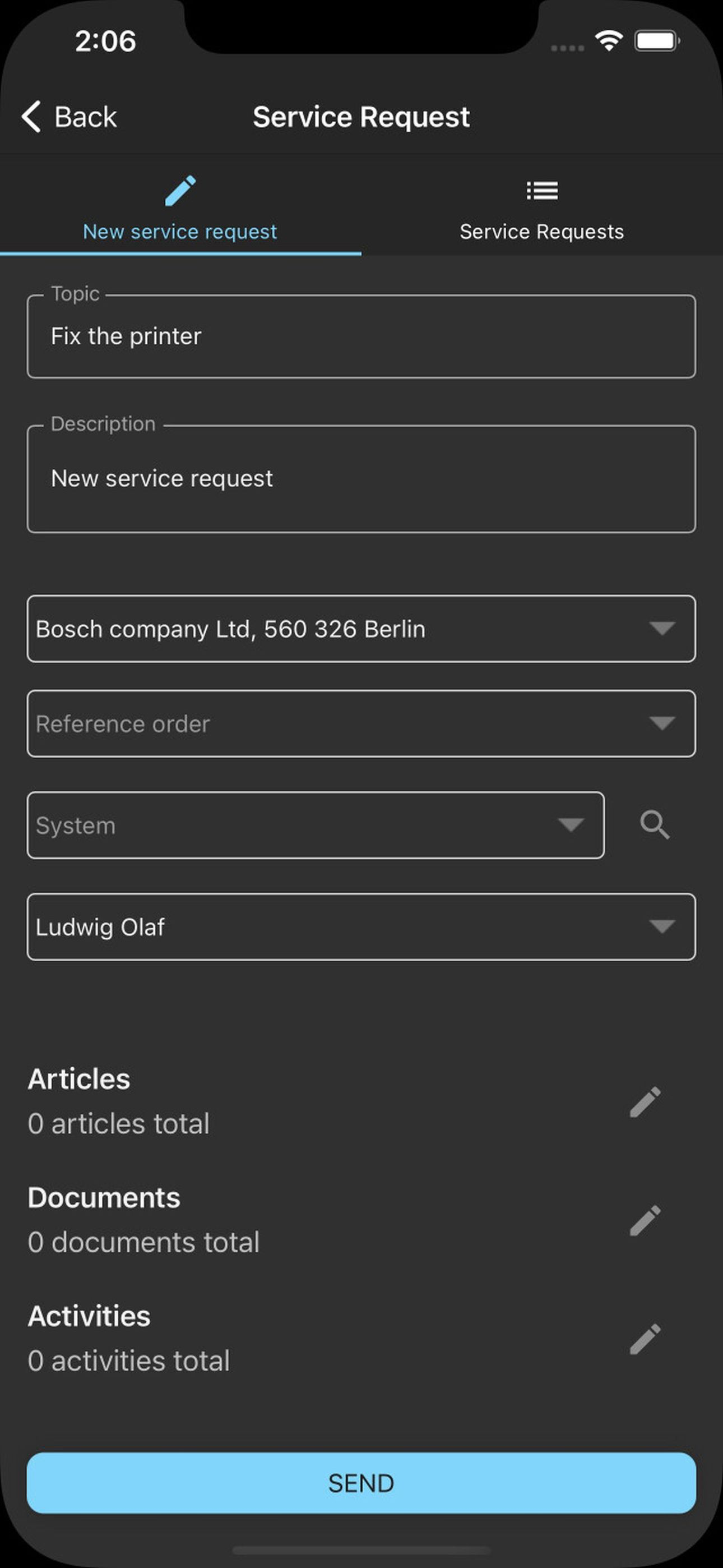Select '0 activities total' text
The height and width of the screenshot is (1568, 723).
tap(129, 1361)
